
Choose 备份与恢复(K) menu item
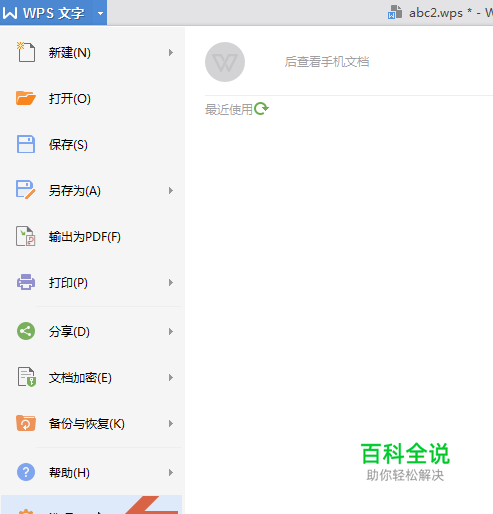coord(92,424)
